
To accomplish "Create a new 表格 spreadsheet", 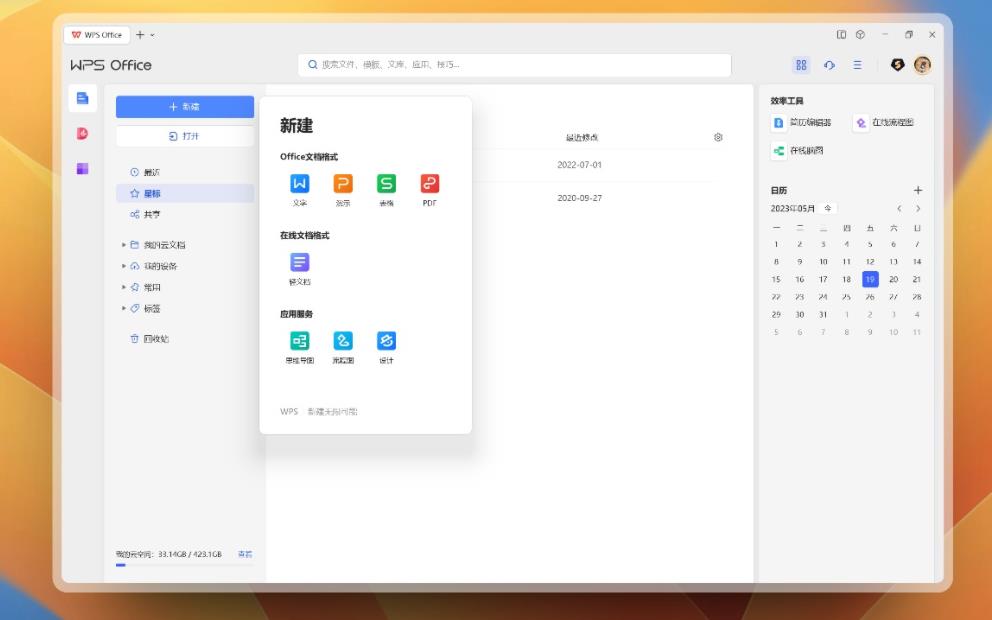I will pyautogui.click(x=386, y=189).
